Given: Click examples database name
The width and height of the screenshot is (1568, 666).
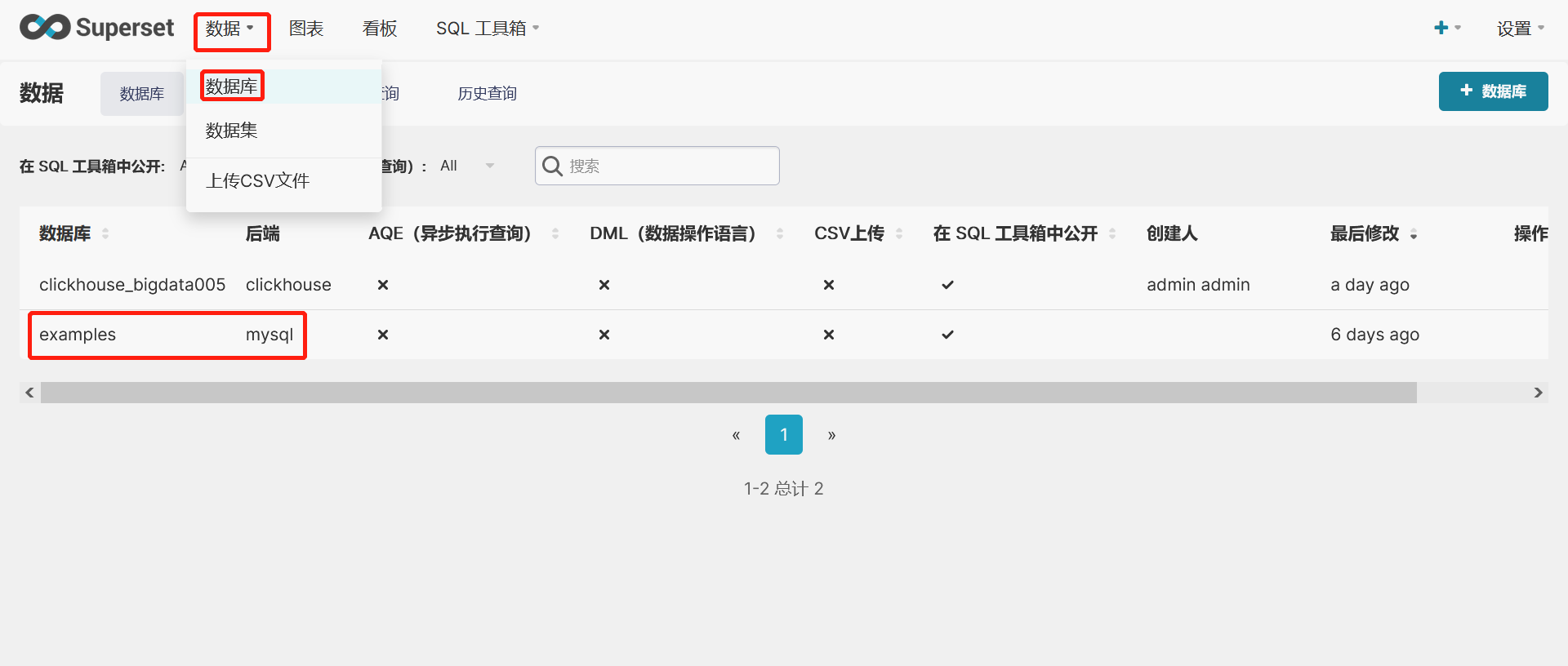Looking at the screenshot, I should [78, 335].
